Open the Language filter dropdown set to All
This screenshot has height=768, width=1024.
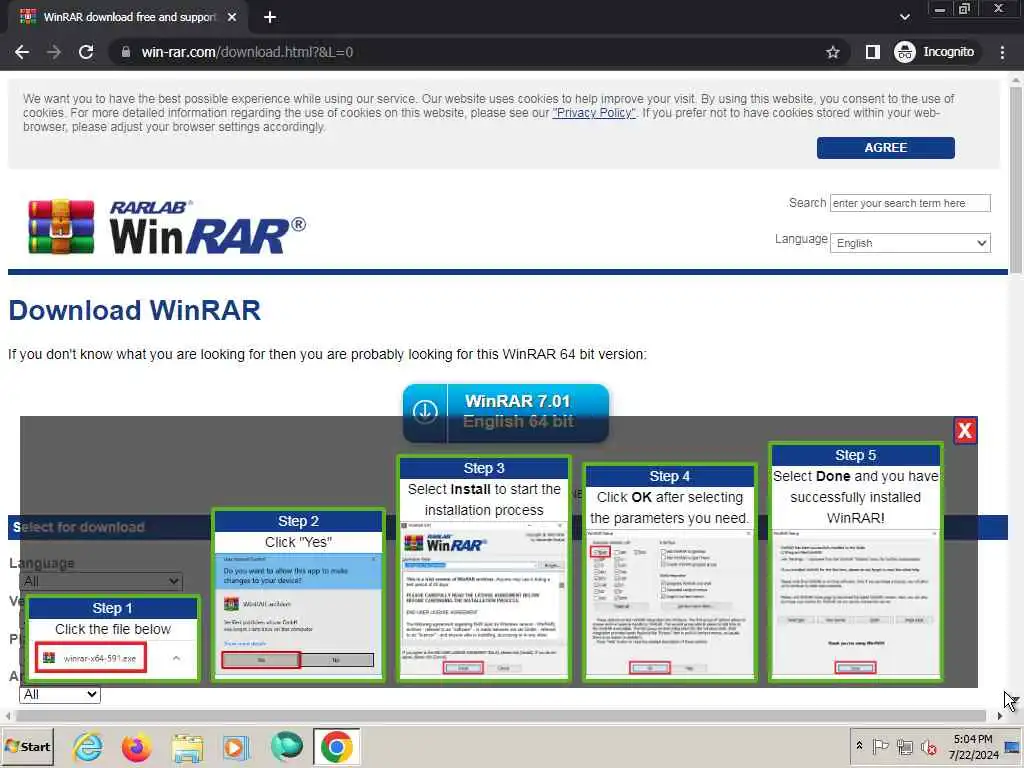(101, 581)
